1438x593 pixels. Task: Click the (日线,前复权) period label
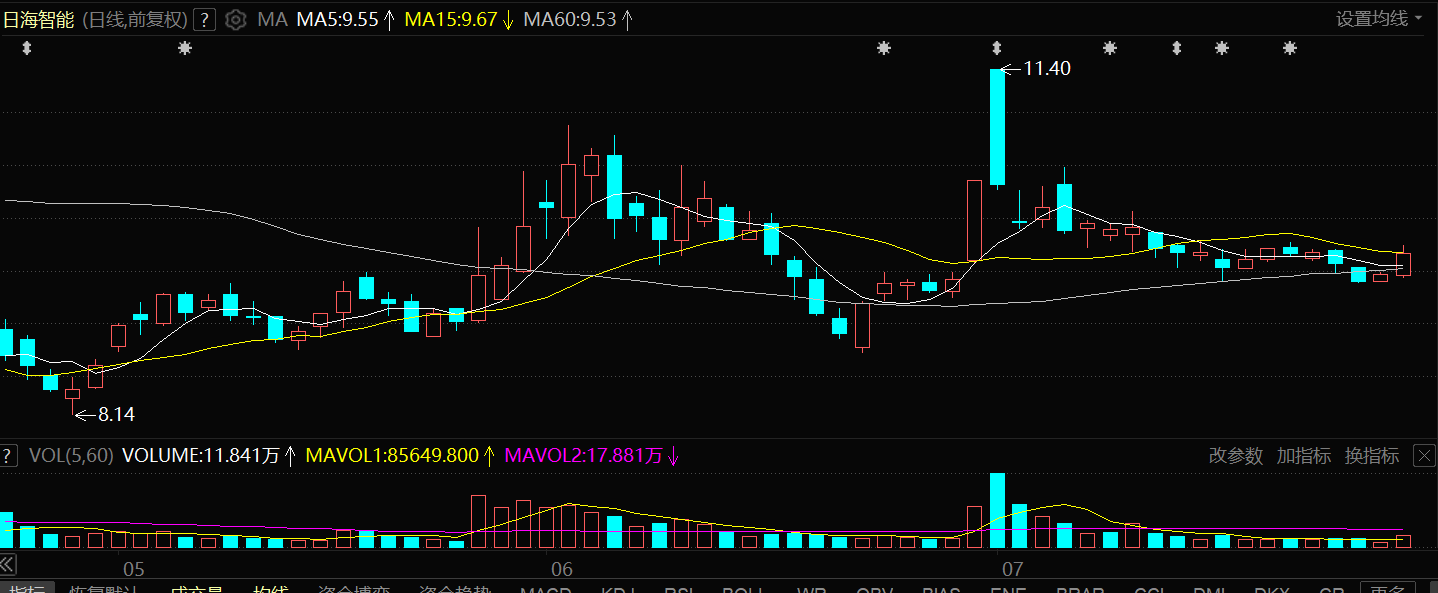pyautogui.click(x=133, y=19)
